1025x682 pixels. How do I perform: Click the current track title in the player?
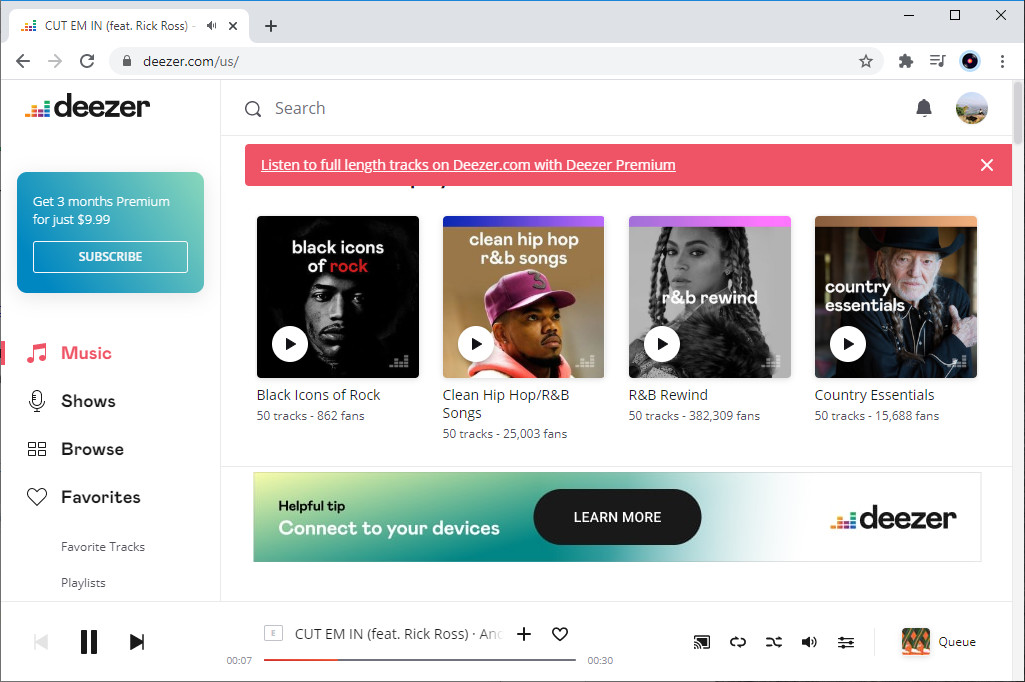point(382,634)
